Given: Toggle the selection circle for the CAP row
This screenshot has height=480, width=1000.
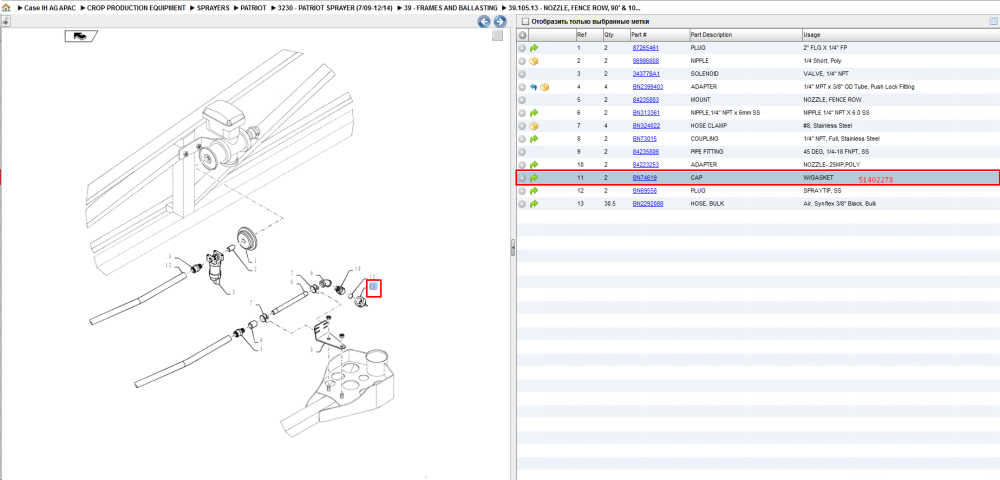Looking at the screenshot, I should point(522,178).
